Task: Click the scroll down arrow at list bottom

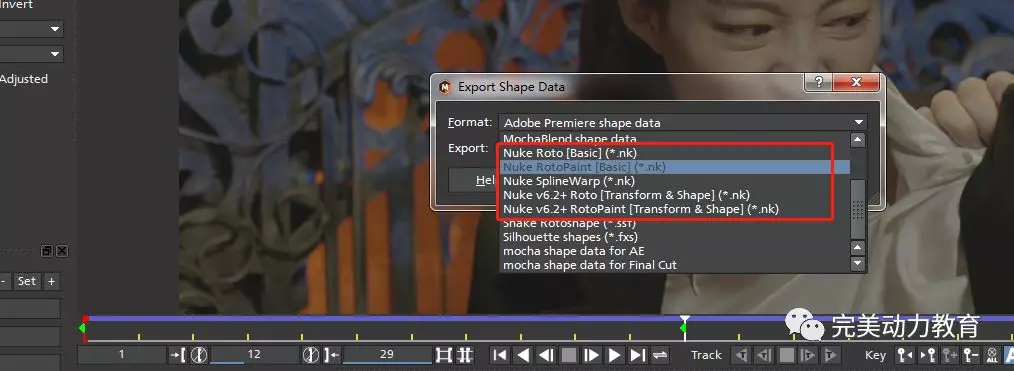Action: [858, 263]
